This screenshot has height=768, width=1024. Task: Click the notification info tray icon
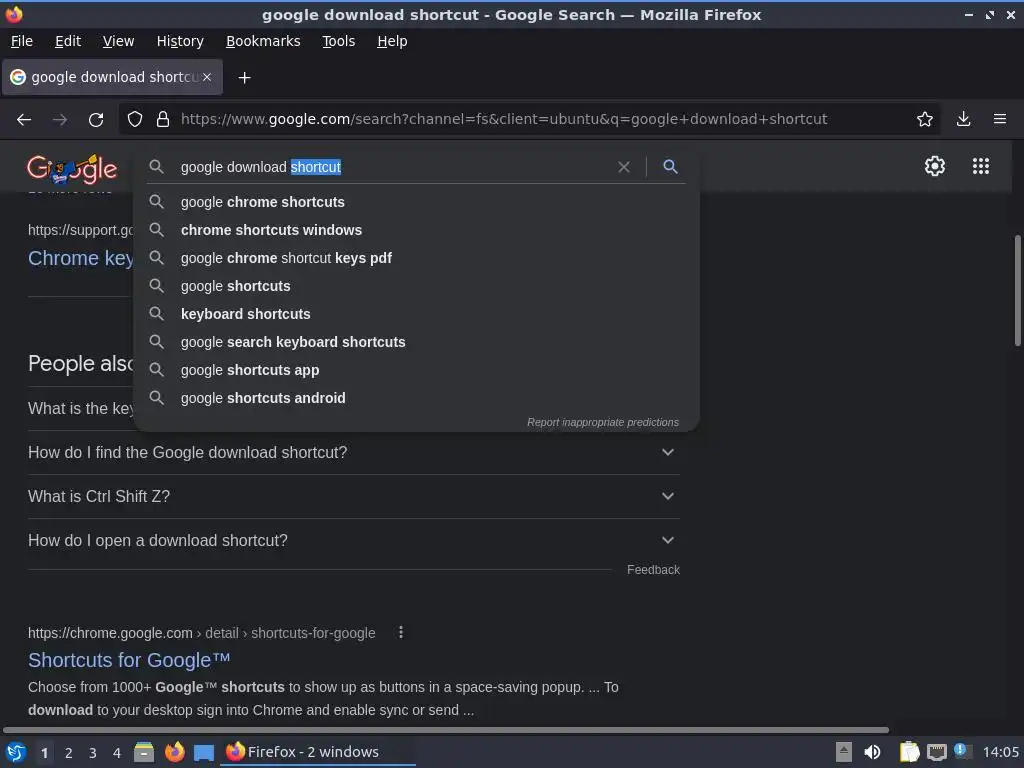(961, 750)
